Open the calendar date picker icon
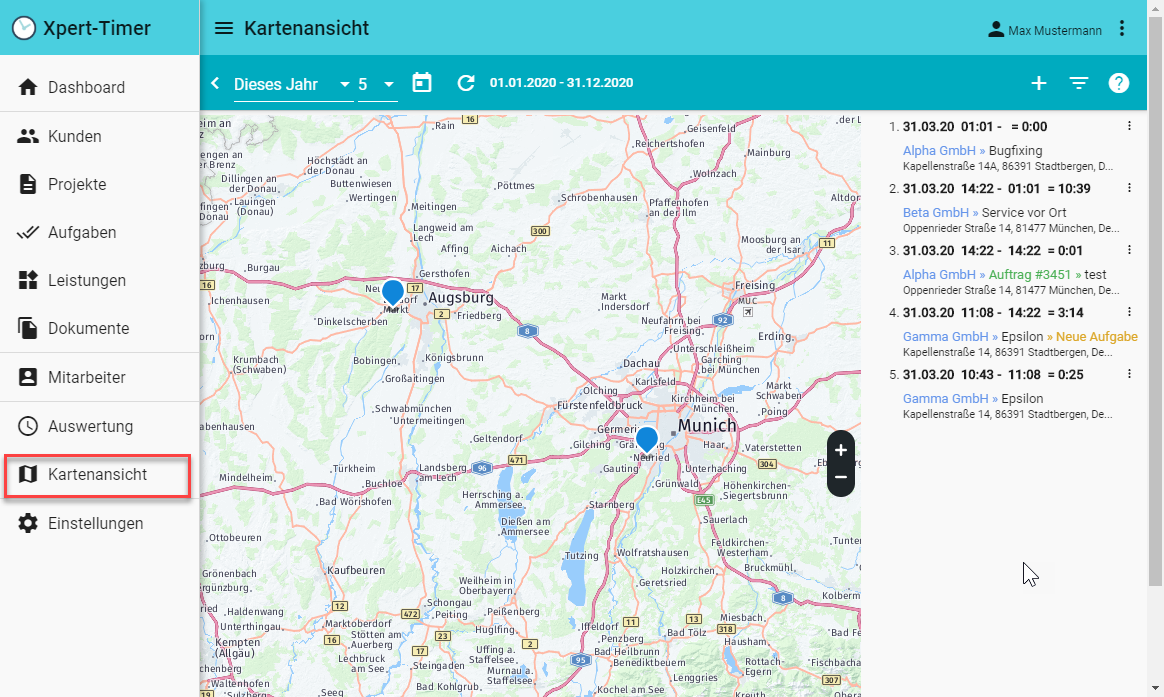The image size is (1164, 697). click(x=422, y=83)
